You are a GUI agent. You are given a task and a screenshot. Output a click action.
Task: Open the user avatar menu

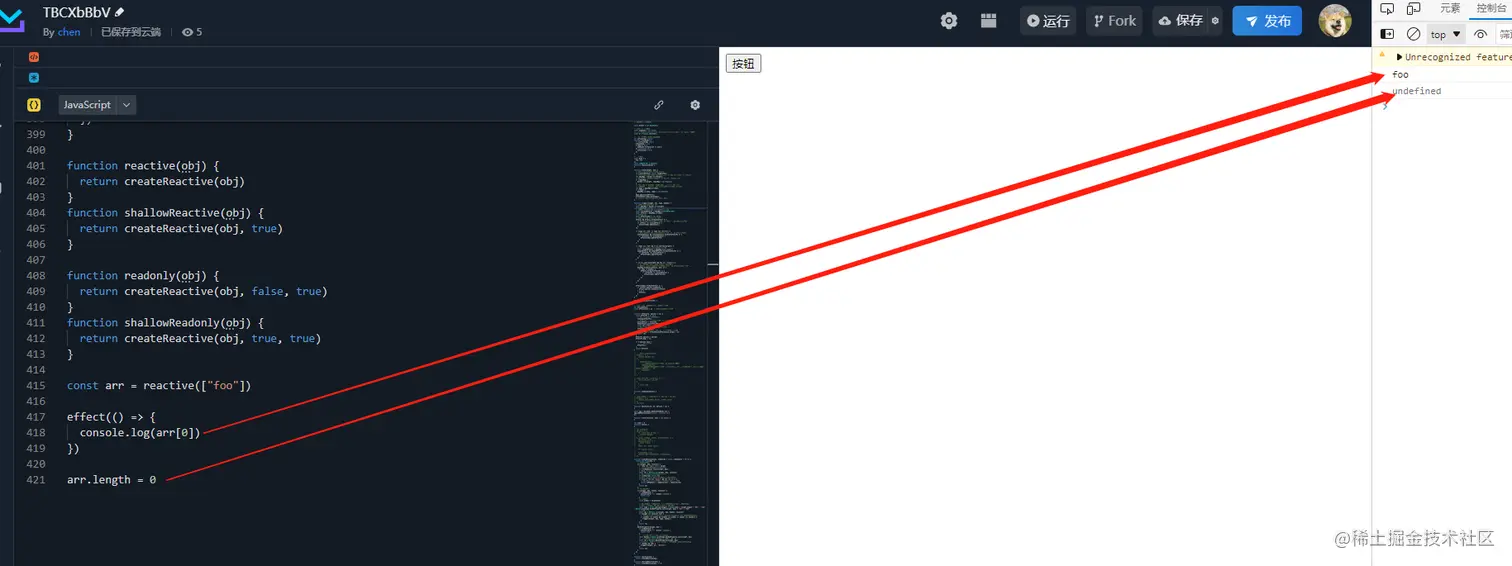(1335, 21)
